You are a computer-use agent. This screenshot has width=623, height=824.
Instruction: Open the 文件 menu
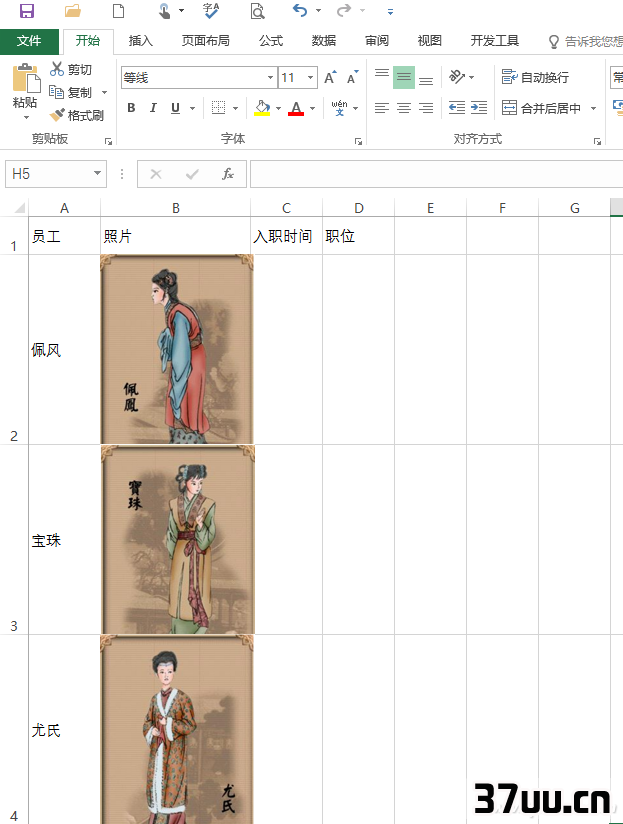pos(29,41)
